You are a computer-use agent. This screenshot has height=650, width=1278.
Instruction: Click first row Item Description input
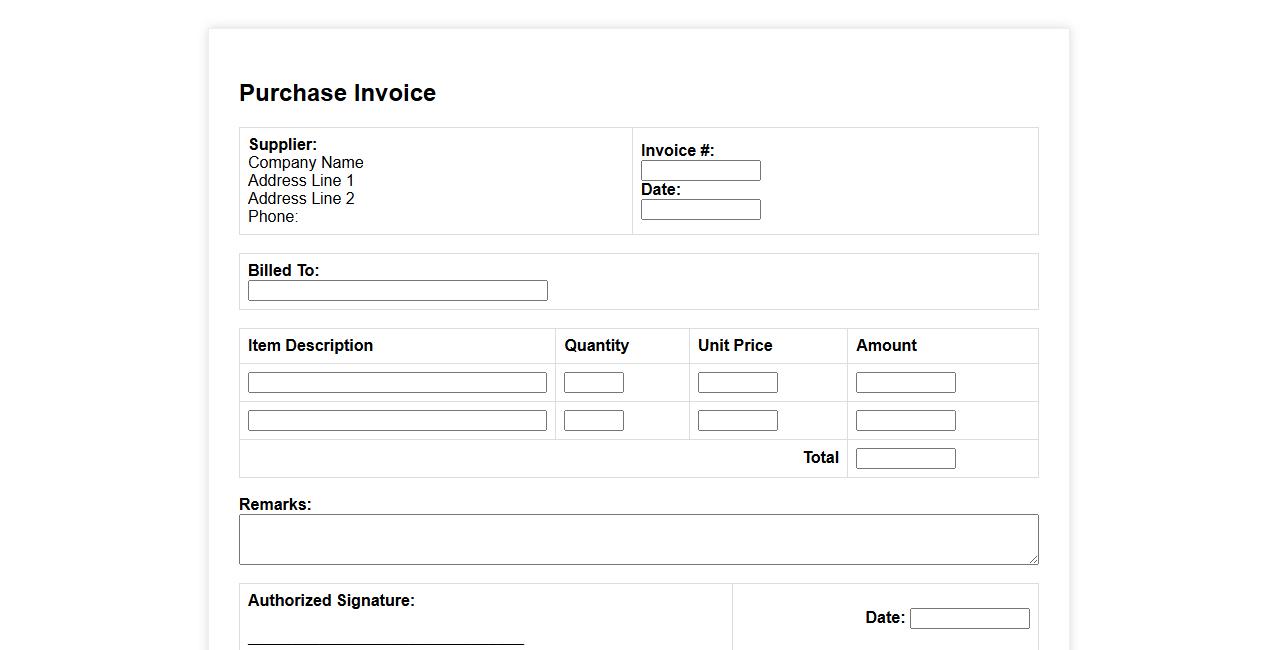click(397, 383)
